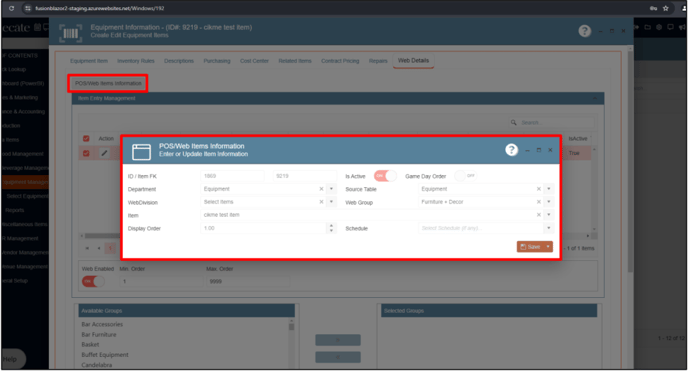Click the Min. Order input field
Screen dimensions: 688x371
tap(161, 281)
